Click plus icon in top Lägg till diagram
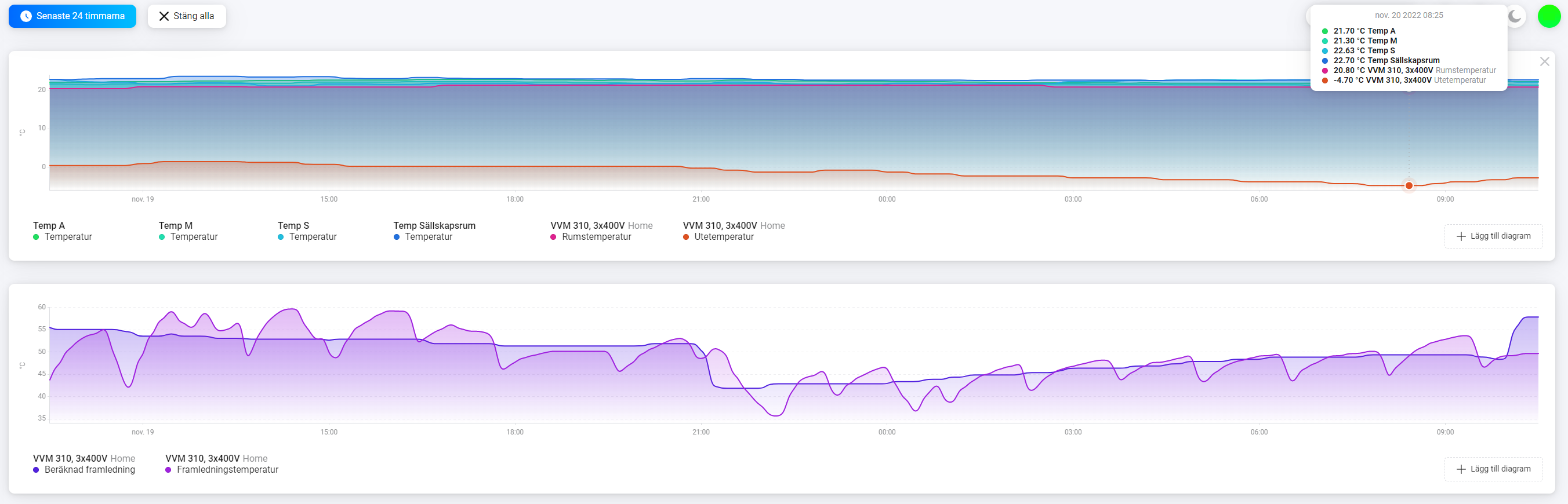Image resolution: width=1568 pixels, height=504 pixels. tap(1461, 236)
